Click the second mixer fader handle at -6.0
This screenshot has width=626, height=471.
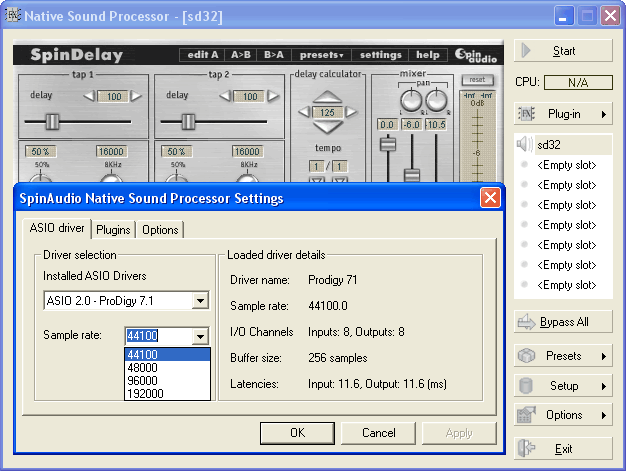pyautogui.click(x=412, y=175)
